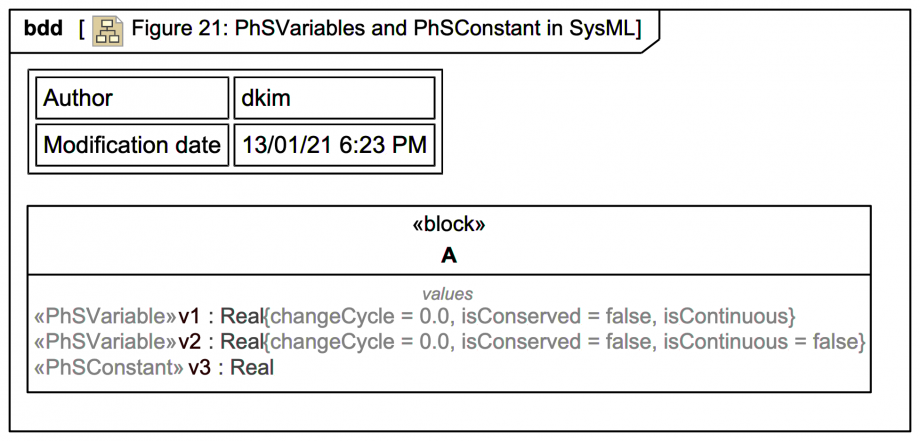Click v2 constraints with isContinuous = false

coord(565,342)
